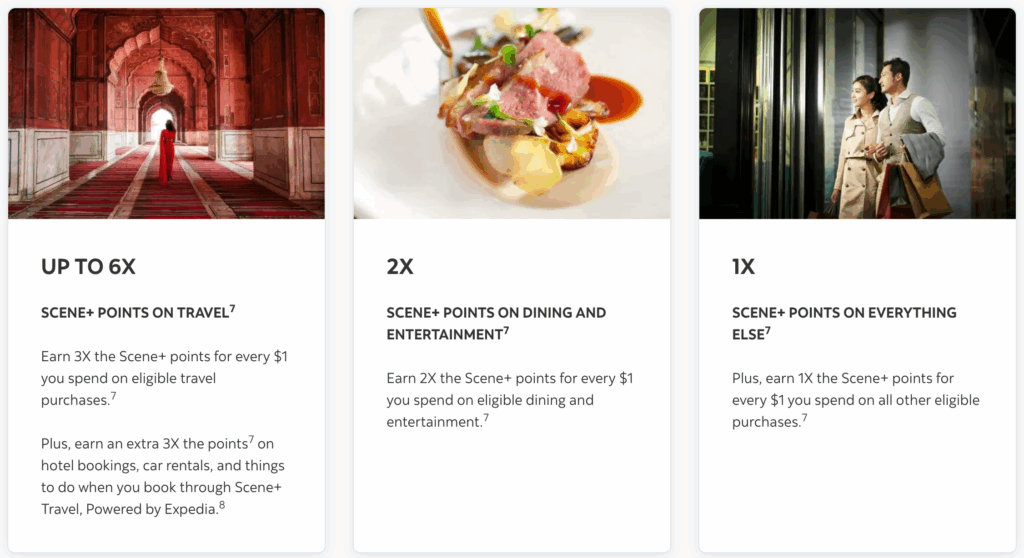Click the "Plus, earn 1X" paragraph
Viewport: 1024px width, 558px height.
tap(855, 400)
